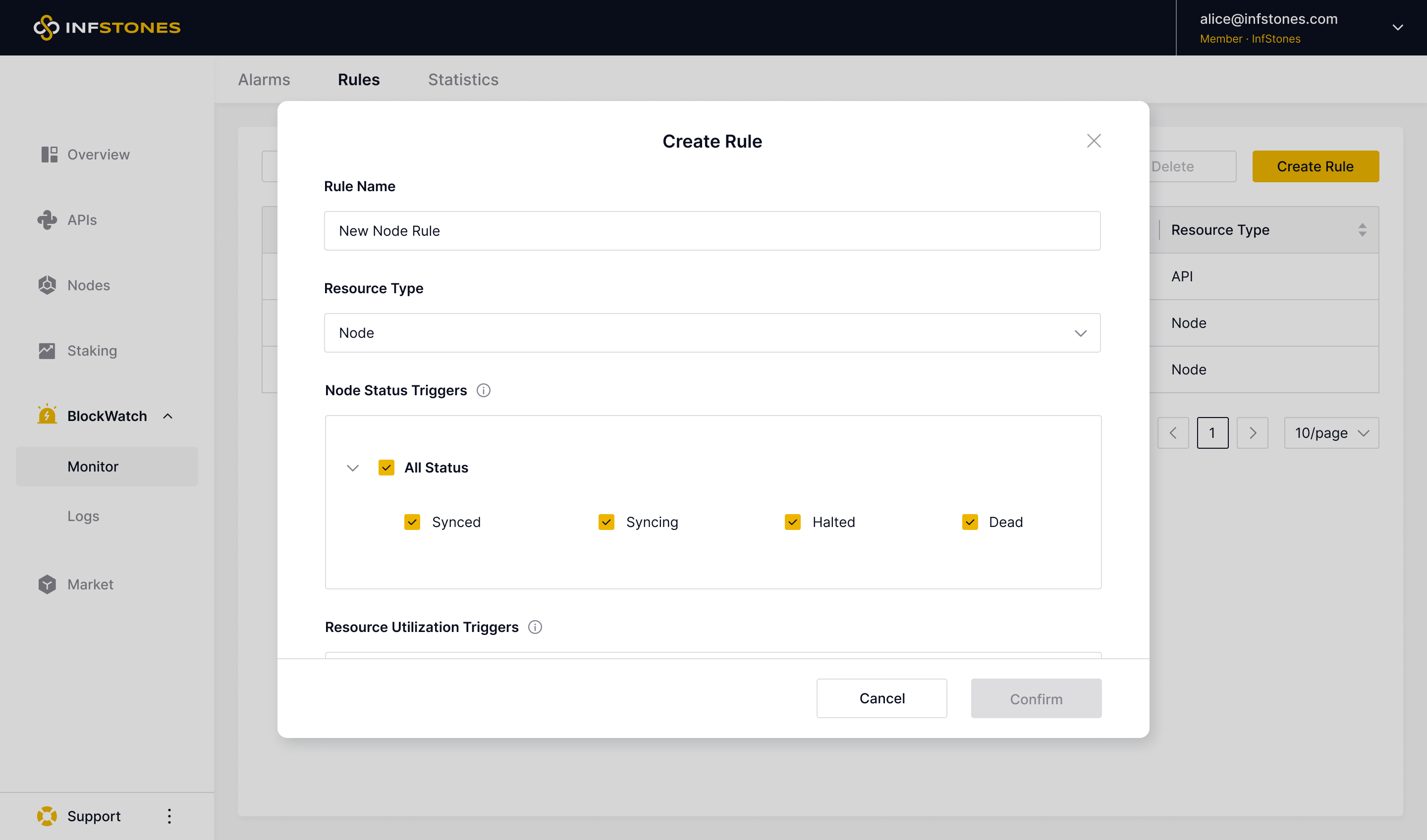Click the Staking chart icon

pos(47,351)
